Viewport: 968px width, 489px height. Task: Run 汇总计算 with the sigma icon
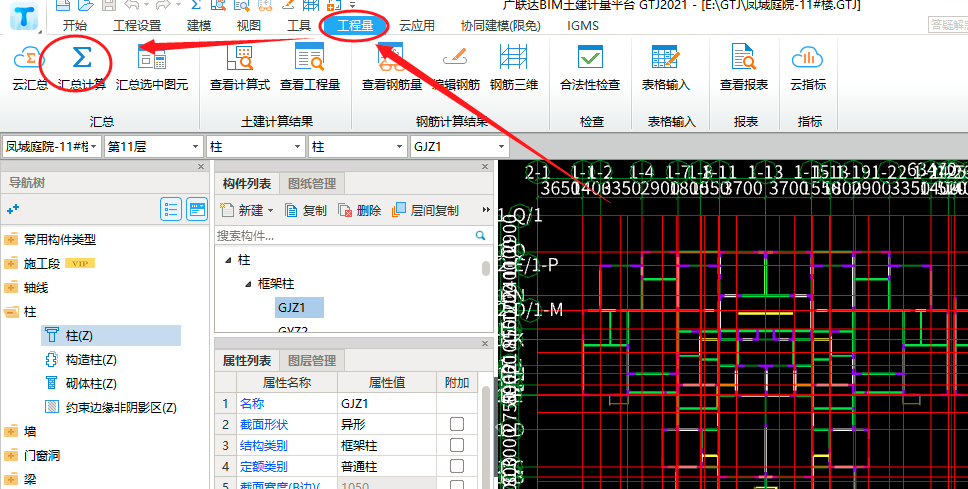(81, 59)
